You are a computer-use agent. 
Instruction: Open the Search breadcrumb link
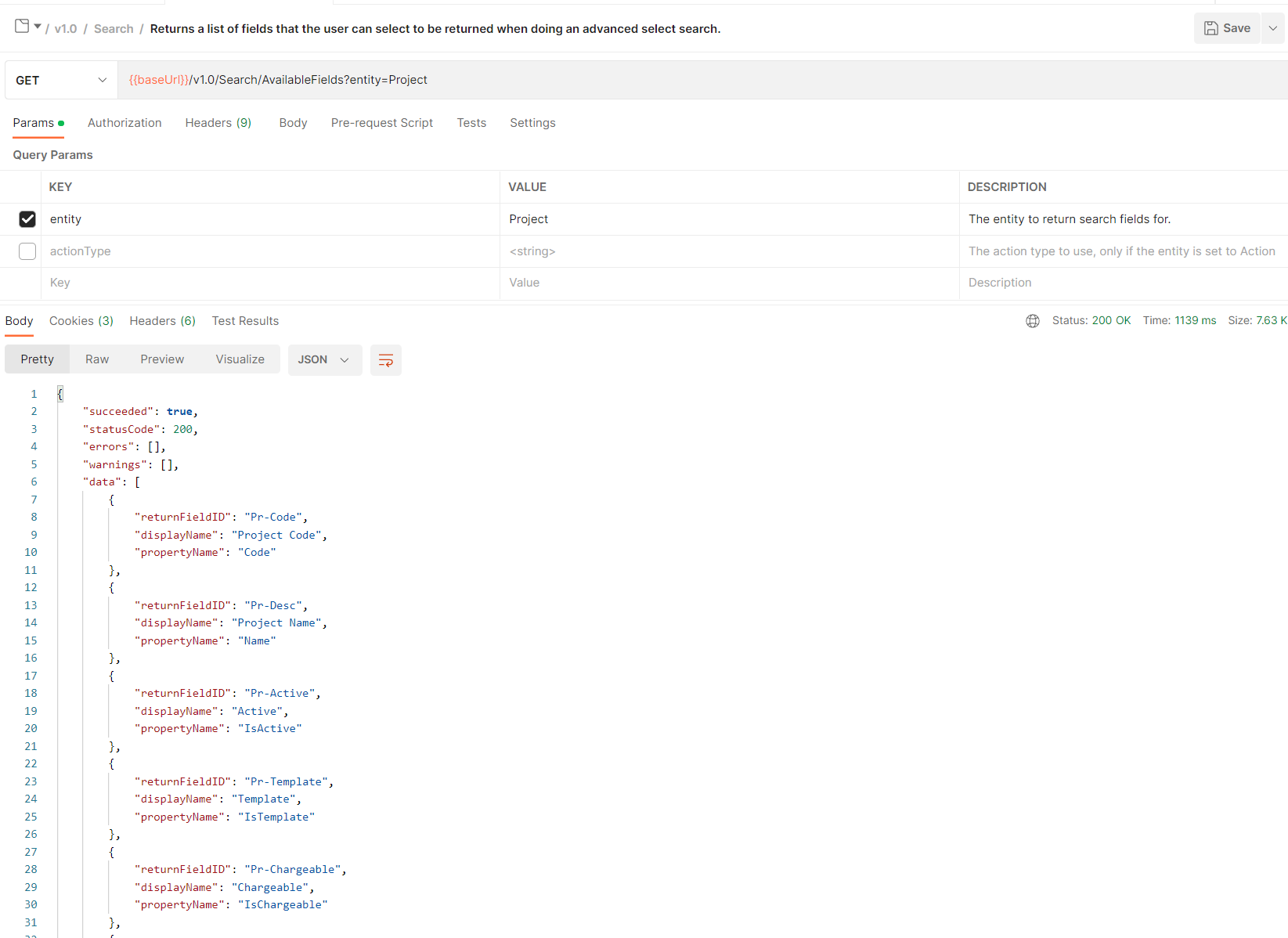point(114,28)
